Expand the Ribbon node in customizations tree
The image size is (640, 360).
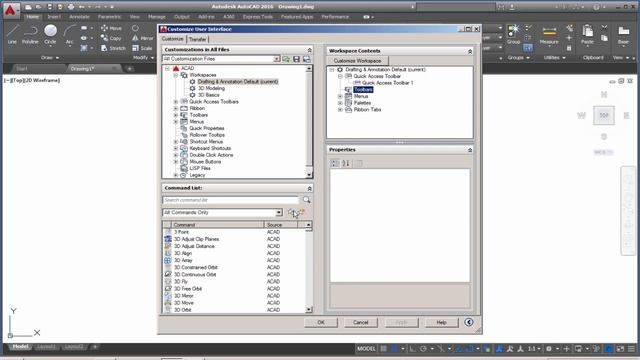(x=176, y=109)
